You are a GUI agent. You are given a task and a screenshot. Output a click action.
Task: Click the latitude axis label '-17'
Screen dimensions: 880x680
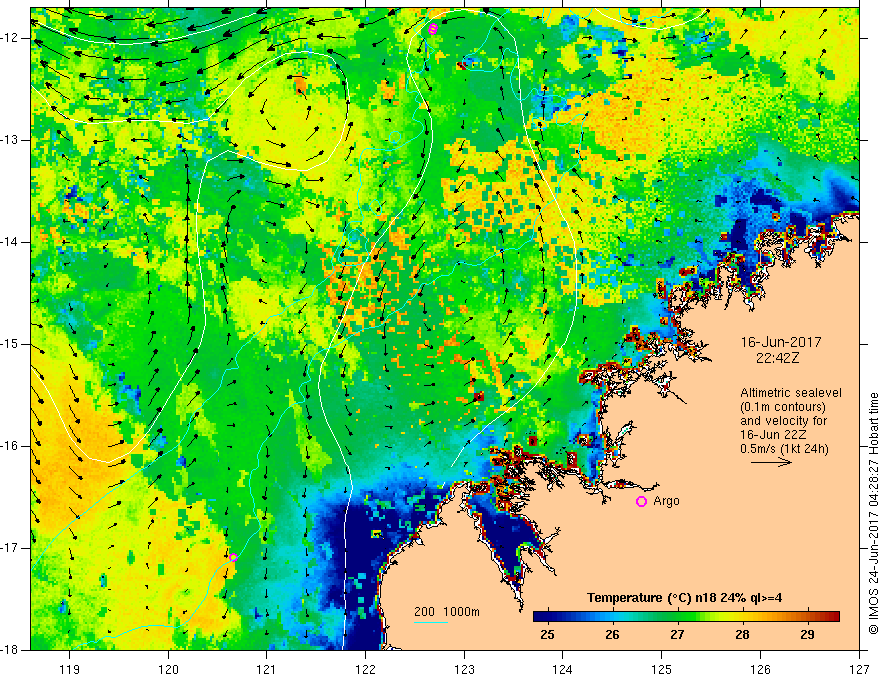pos(11,548)
